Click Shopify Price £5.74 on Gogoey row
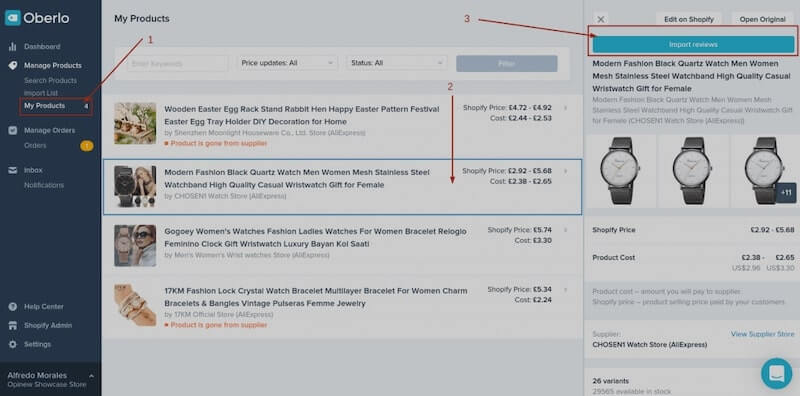This screenshot has height=396, width=800. coord(519,230)
